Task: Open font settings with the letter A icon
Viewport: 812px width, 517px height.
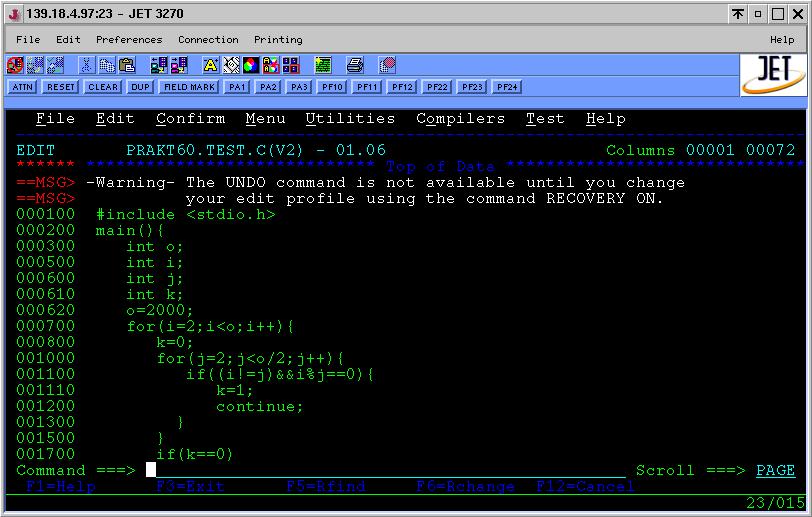Action: (x=210, y=65)
